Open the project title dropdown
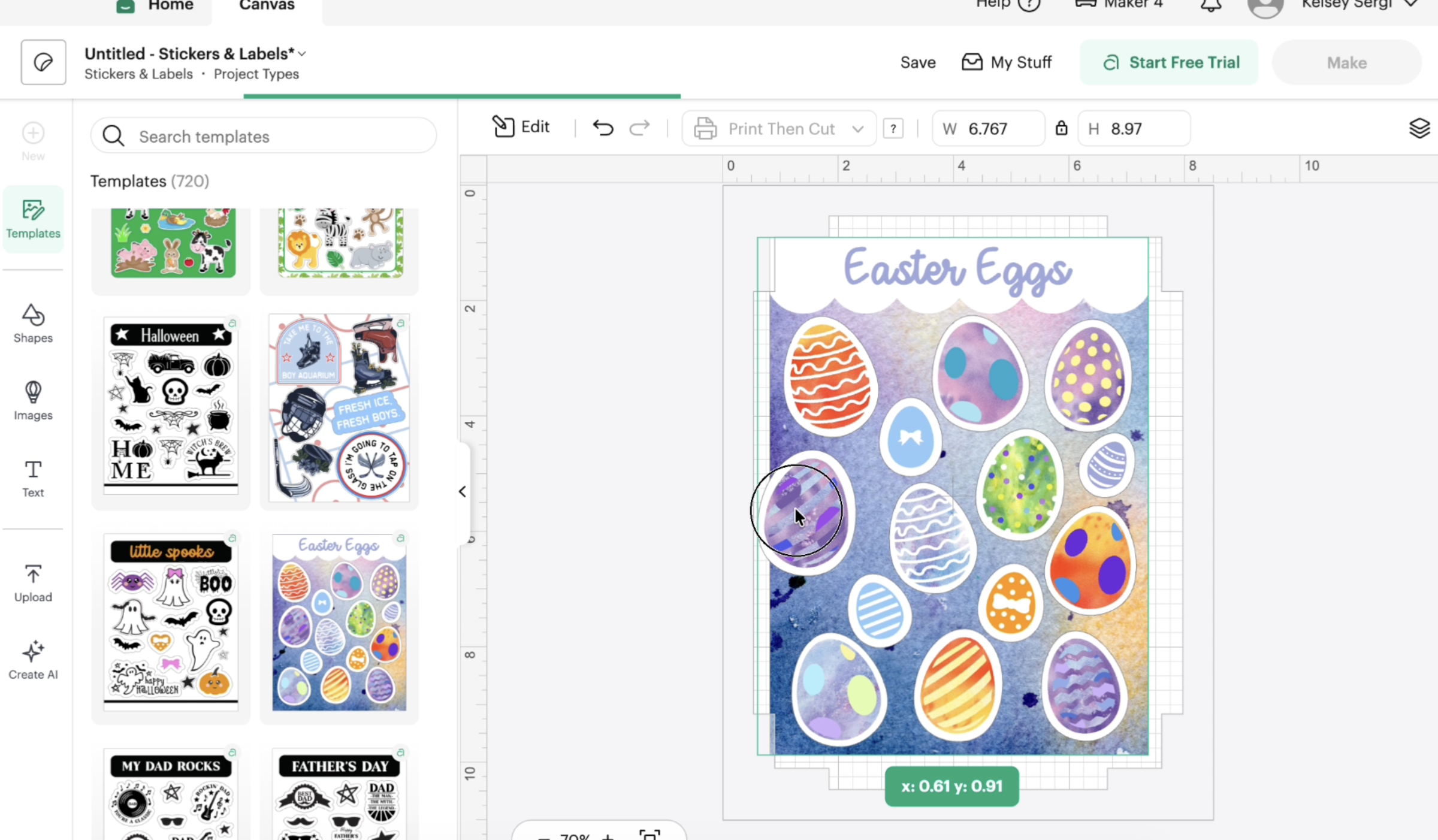This screenshot has height=840, width=1438. 302,54
